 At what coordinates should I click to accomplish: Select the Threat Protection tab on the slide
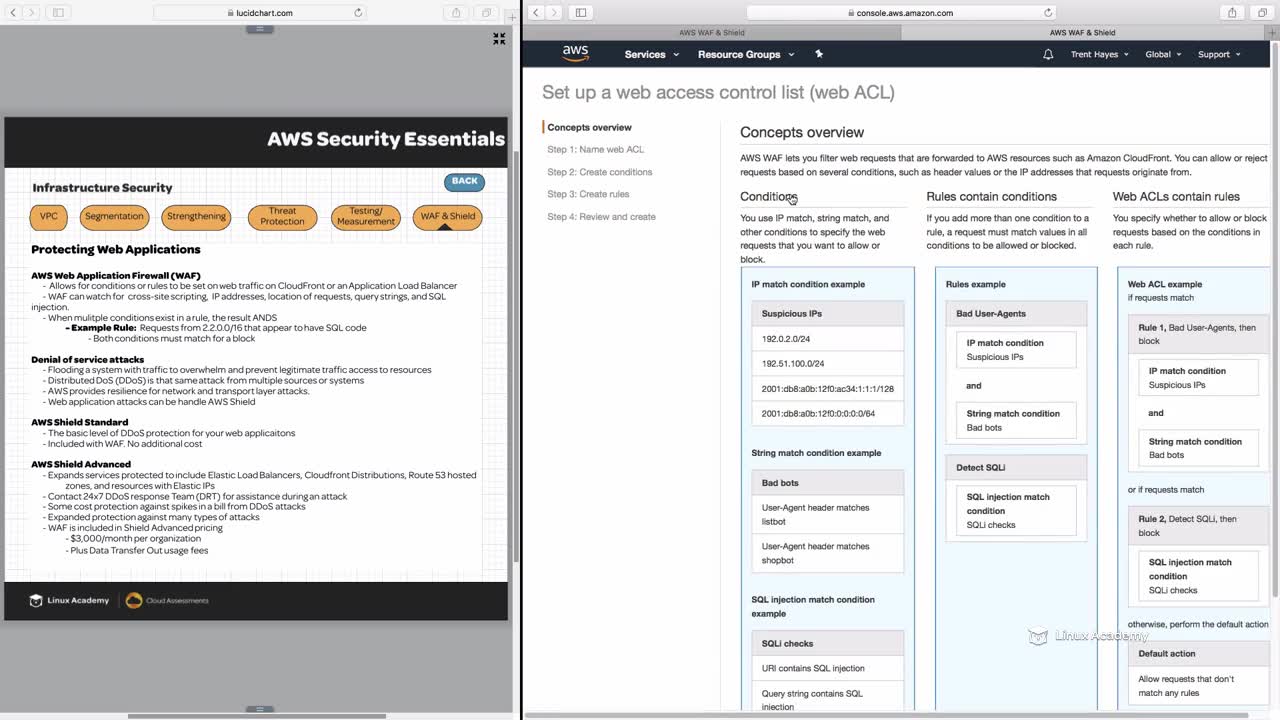282,217
